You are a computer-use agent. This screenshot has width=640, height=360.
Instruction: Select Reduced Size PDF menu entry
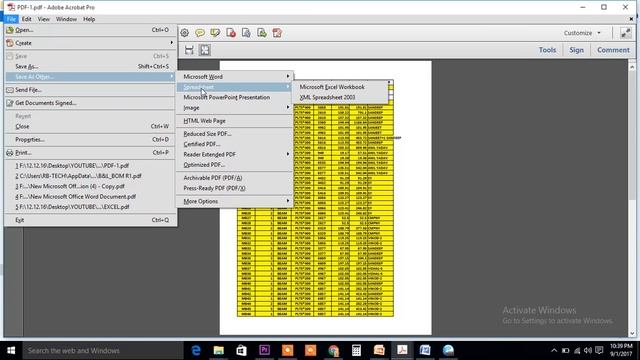pos(207,133)
